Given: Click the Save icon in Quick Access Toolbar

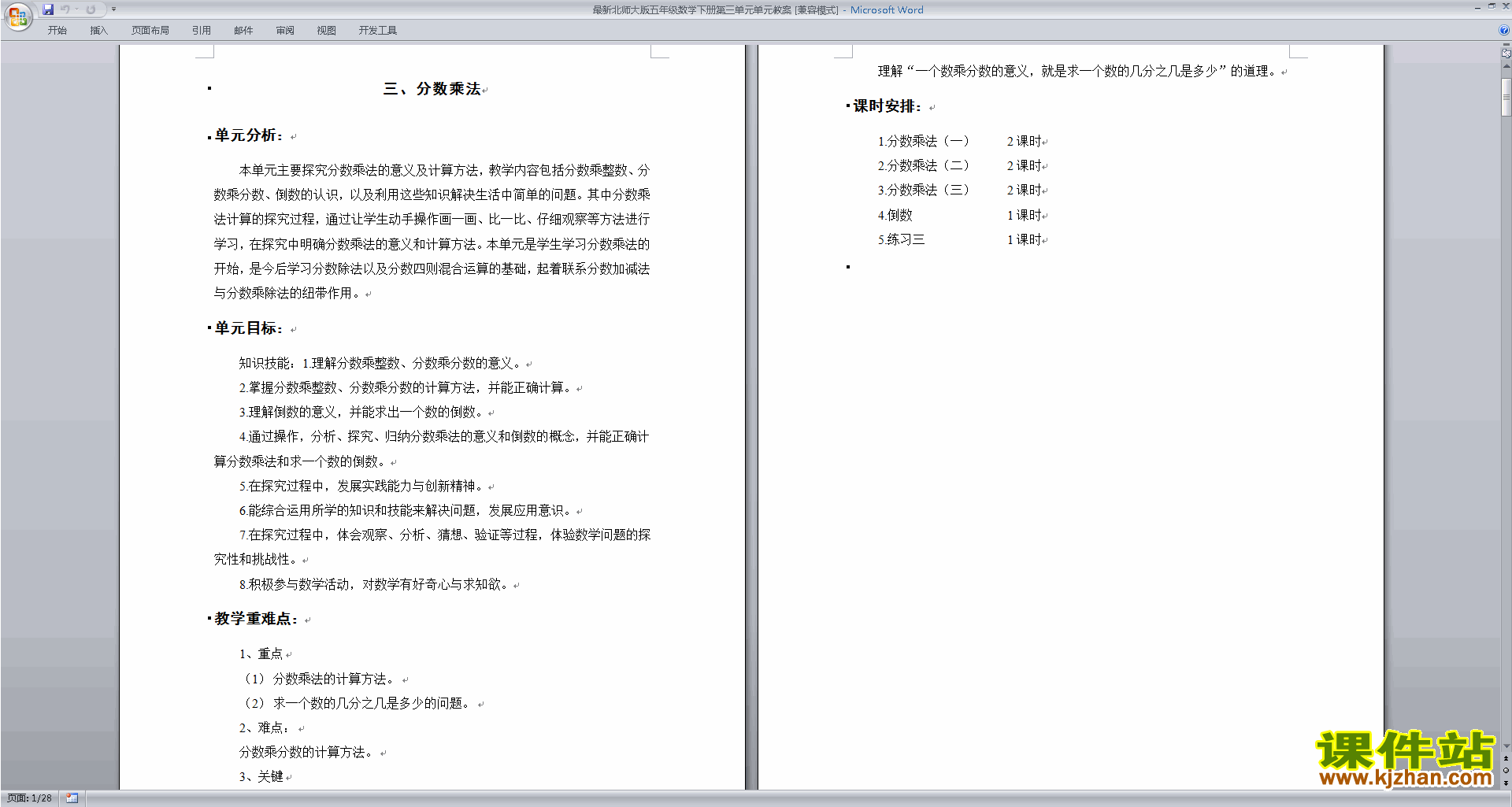Looking at the screenshot, I should pos(48,9).
